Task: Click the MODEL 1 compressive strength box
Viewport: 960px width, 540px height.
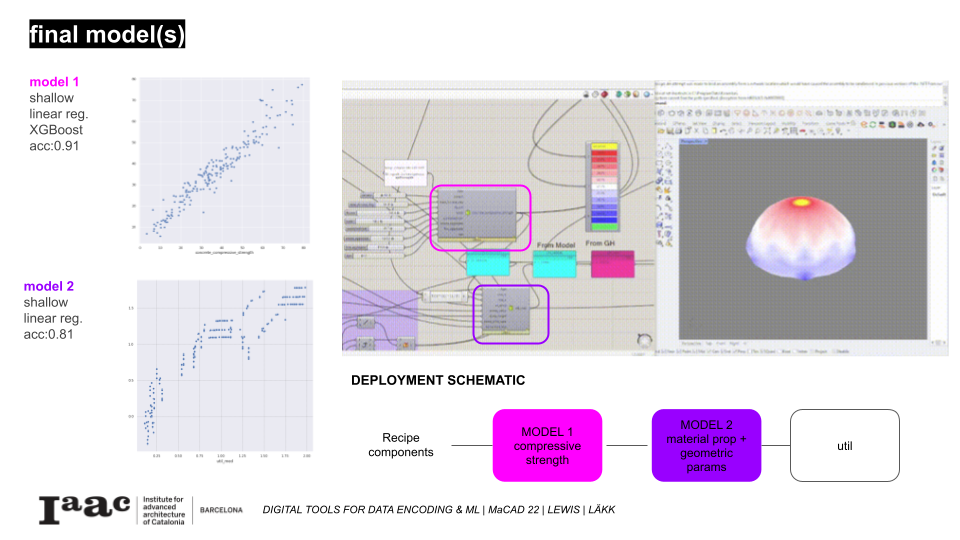Action: (x=547, y=445)
